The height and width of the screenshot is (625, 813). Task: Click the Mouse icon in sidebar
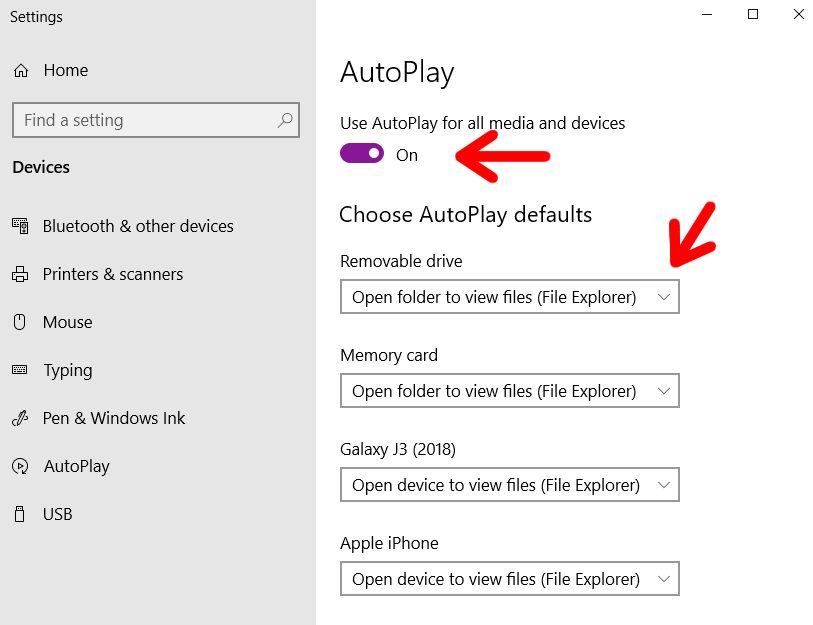tap(20, 322)
